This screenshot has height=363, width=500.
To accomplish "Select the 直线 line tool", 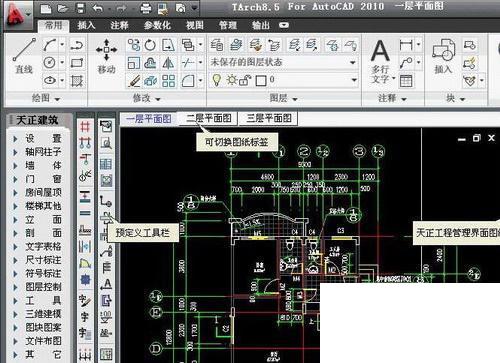I will pyautogui.click(x=24, y=55).
